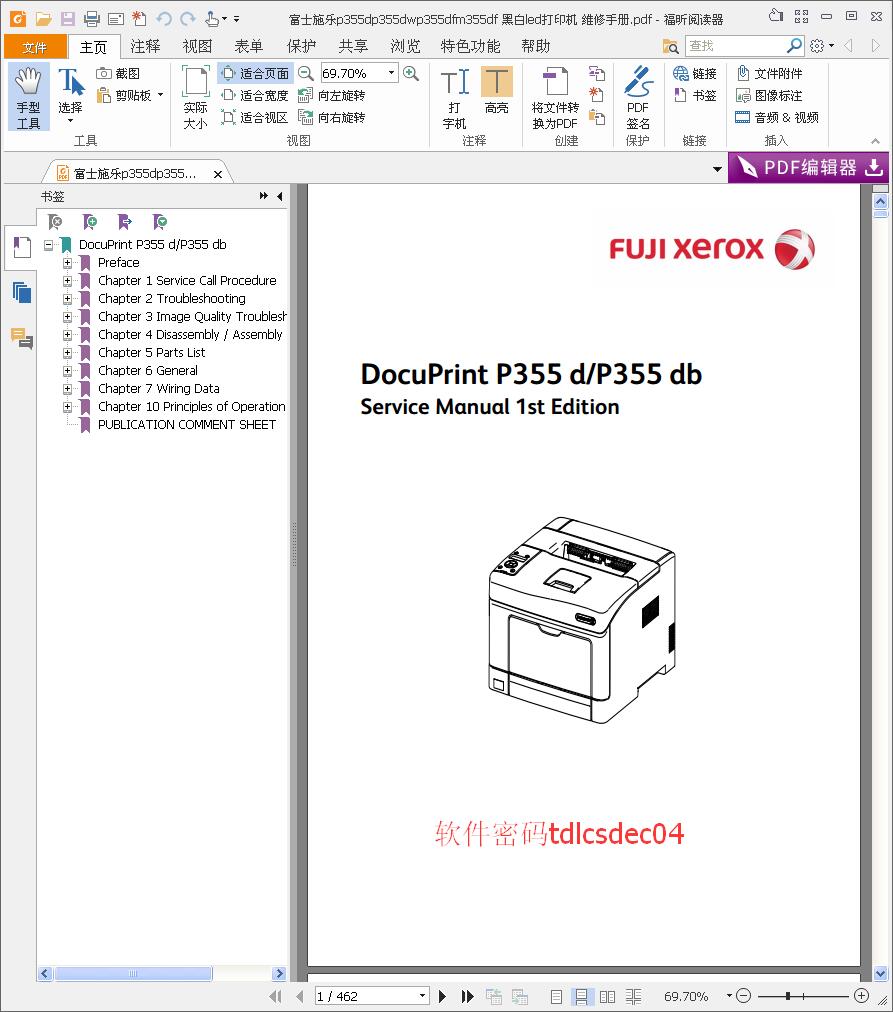
Task: Select the Typewriter (打字机) tool
Action: [x=455, y=97]
